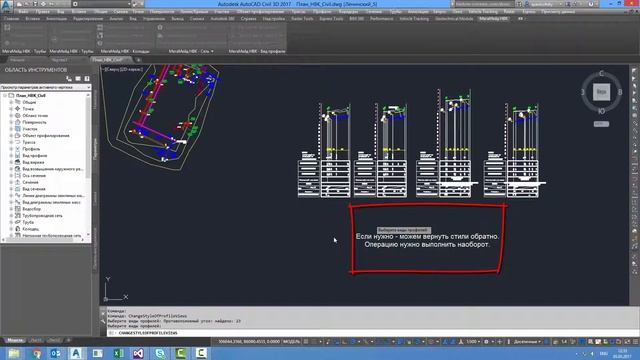Click the Виды сечений icon in the tree
The height and width of the screenshot is (360, 640).
pyautogui.click(x=18, y=189)
